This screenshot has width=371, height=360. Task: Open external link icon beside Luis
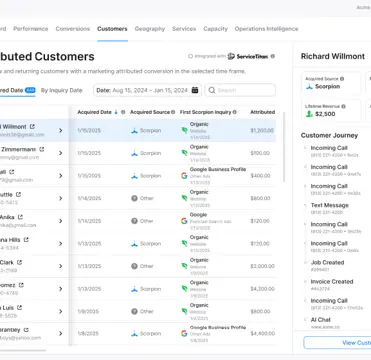19,307
